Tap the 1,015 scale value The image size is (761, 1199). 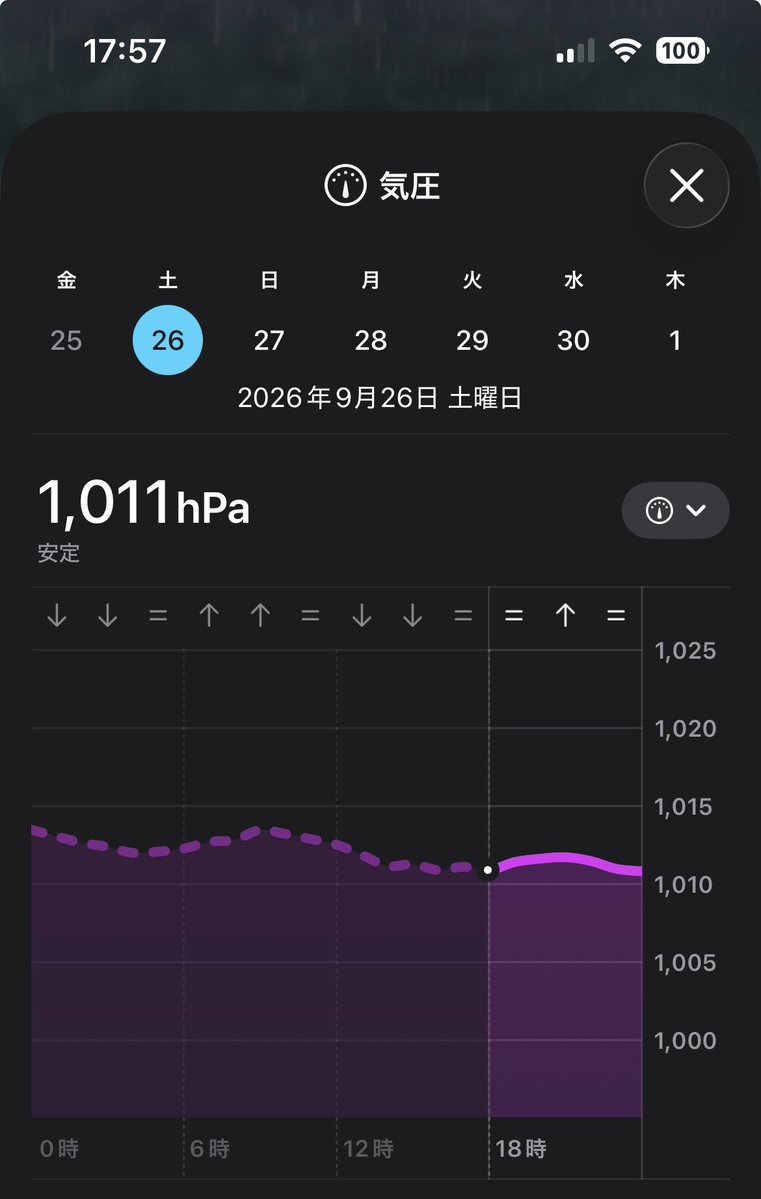(x=683, y=807)
